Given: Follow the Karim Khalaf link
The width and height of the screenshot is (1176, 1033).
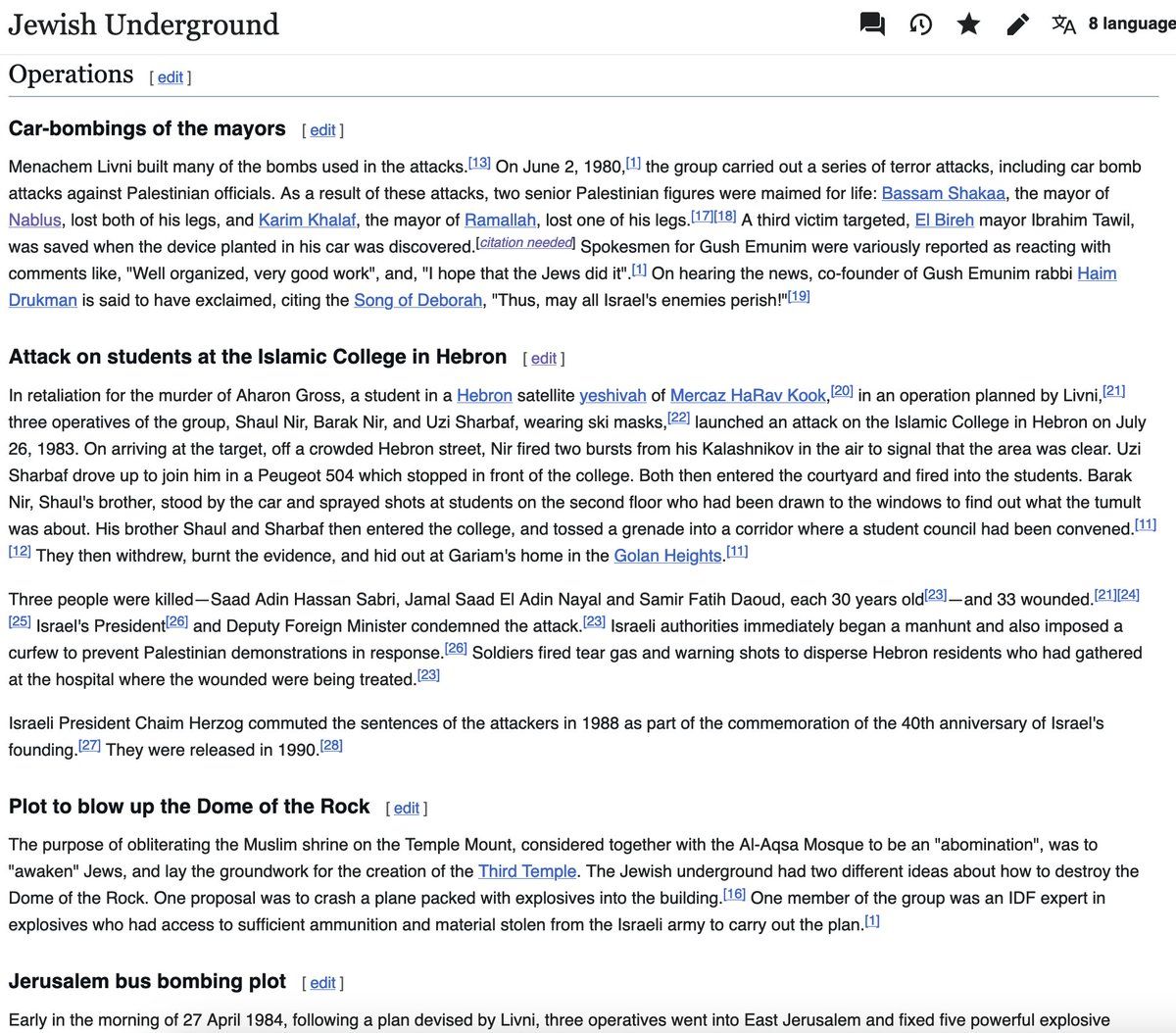Looking at the screenshot, I should [307, 220].
